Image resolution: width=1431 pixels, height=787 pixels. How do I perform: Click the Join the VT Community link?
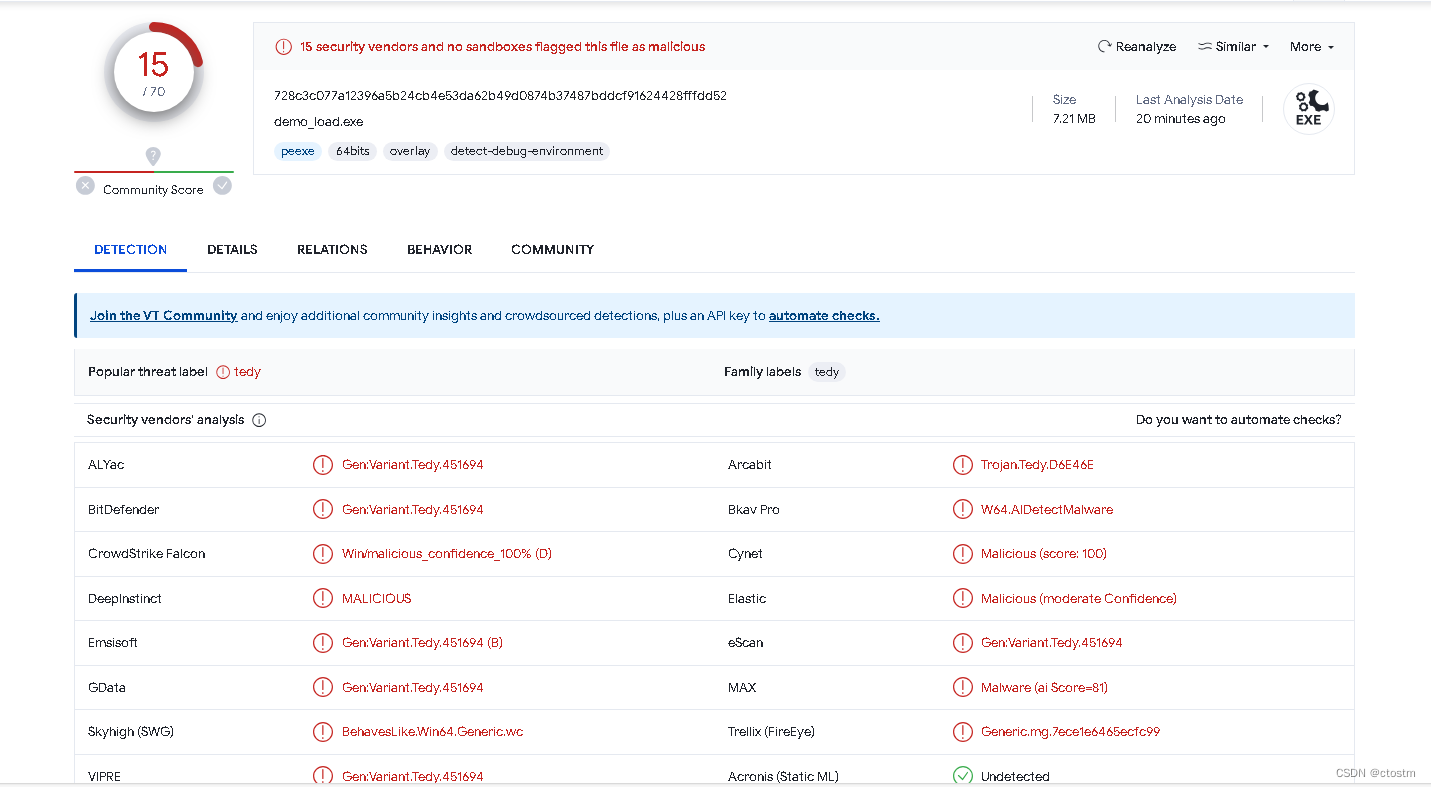tap(164, 316)
